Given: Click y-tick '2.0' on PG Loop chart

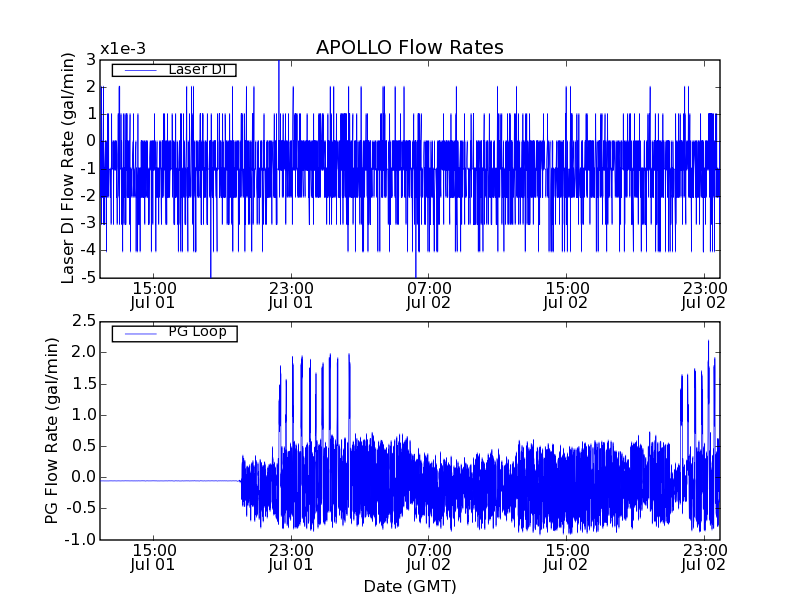Looking at the screenshot, I should coord(84,353).
